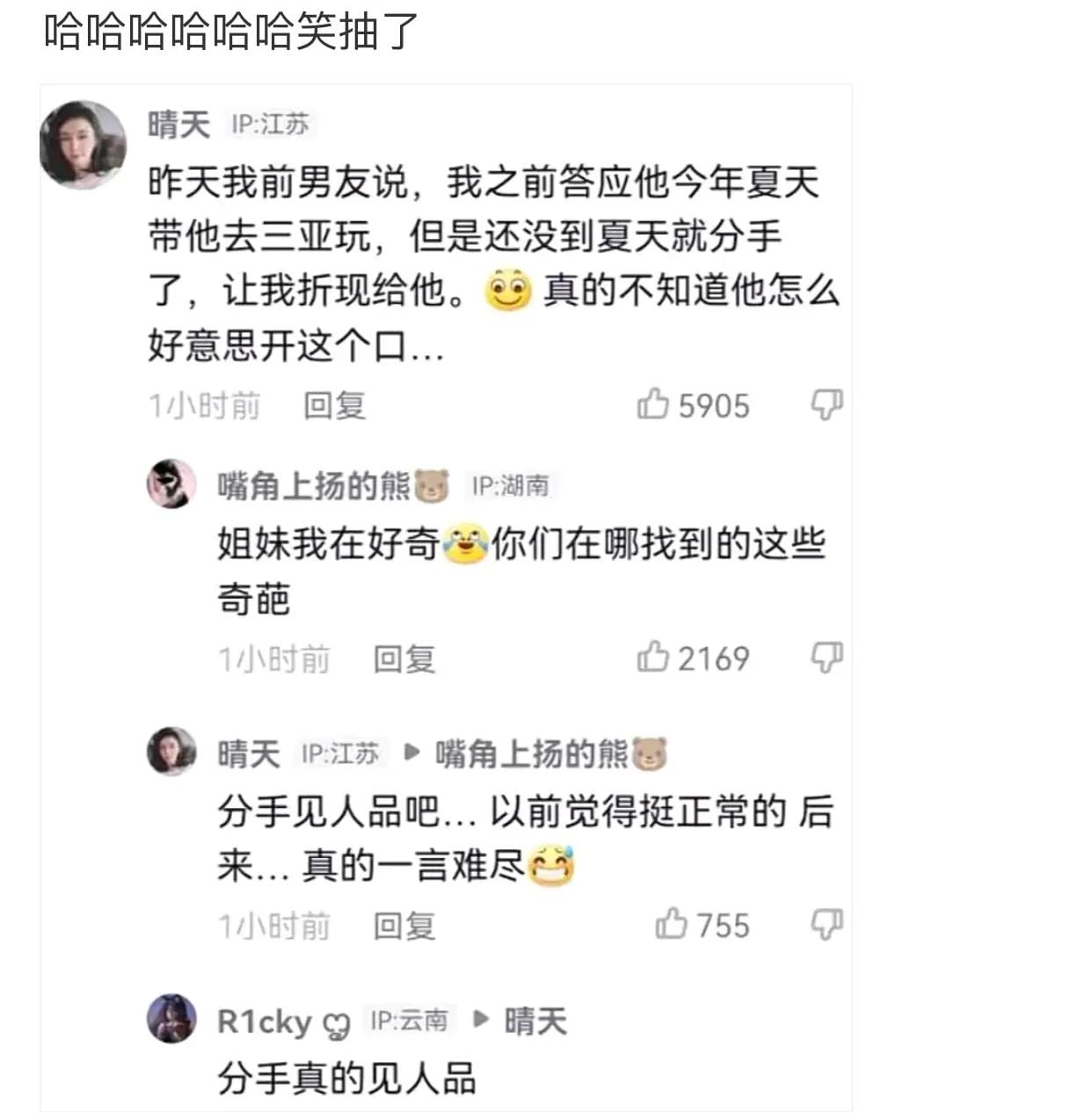Dislike the 嘴角上扬的熊 reply
Screen dimensions: 1092x1120
click(826, 657)
